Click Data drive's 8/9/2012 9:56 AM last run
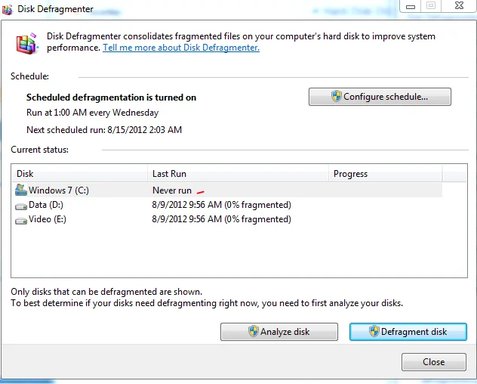The width and height of the screenshot is (477, 384). pyautogui.click(x=221, y=205)
